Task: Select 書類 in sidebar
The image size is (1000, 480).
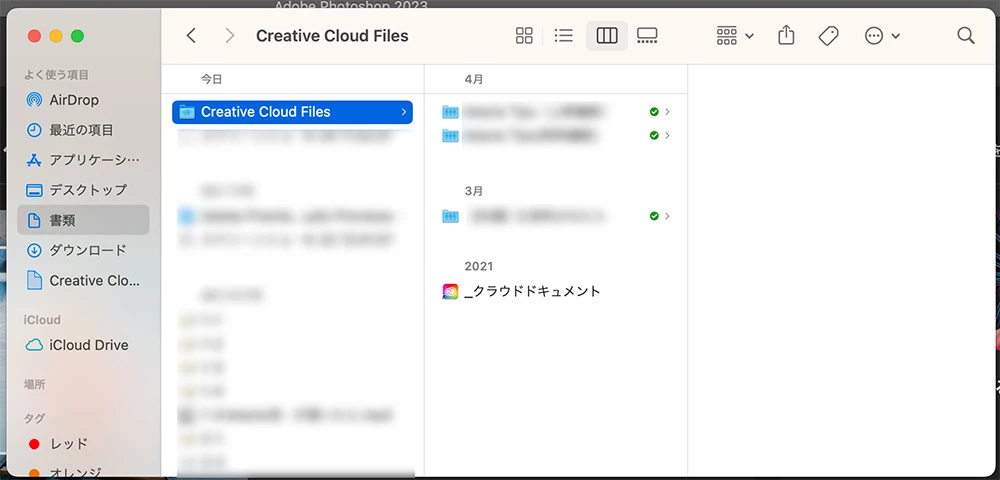Action: [84, 220]
